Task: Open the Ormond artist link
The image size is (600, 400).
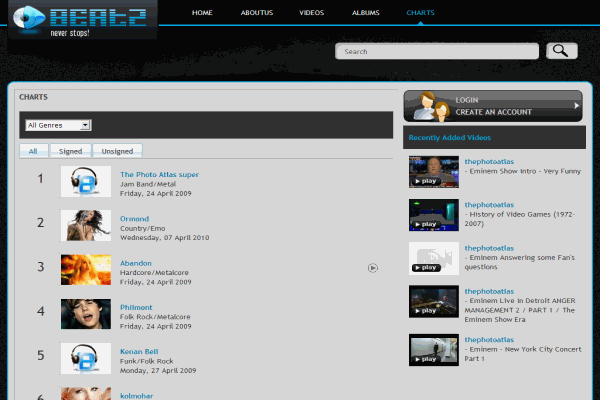Action: click(x=134, y=219)
